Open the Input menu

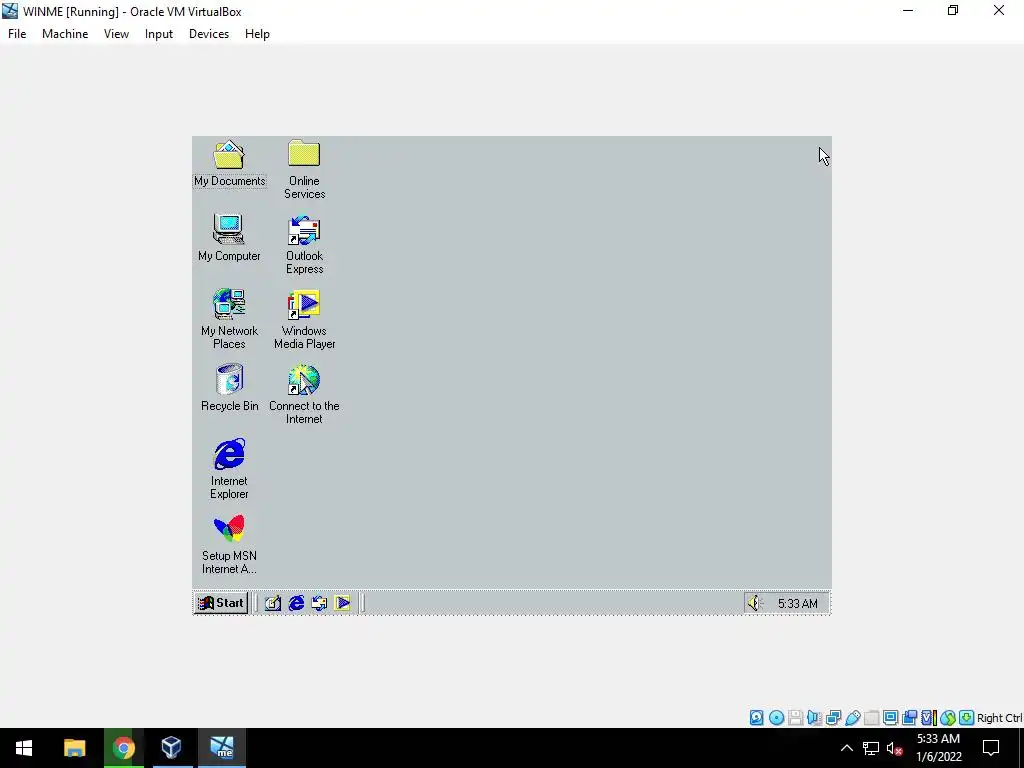(x=159, y=34)
